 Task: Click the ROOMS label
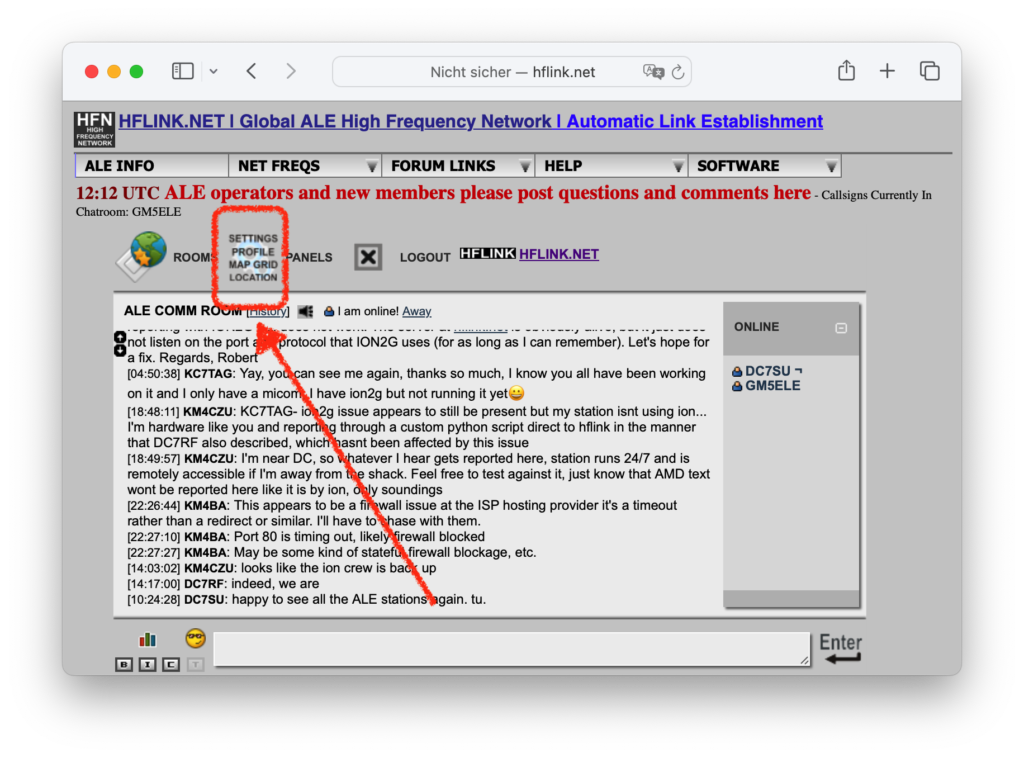click(194, 257)
